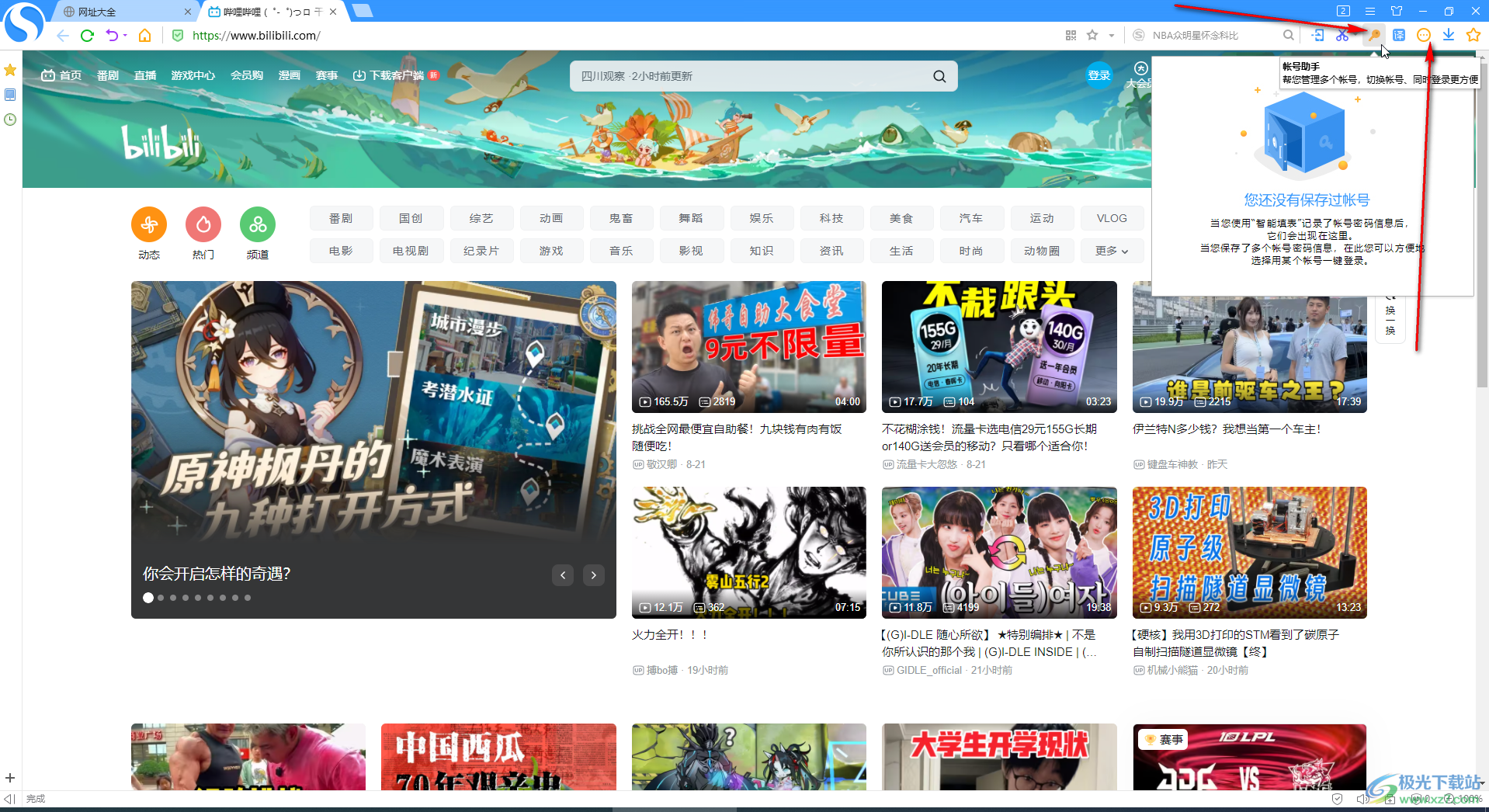Click the key account helper icon
Viewport: 1489px width, 812px height.
[1373, 35]
